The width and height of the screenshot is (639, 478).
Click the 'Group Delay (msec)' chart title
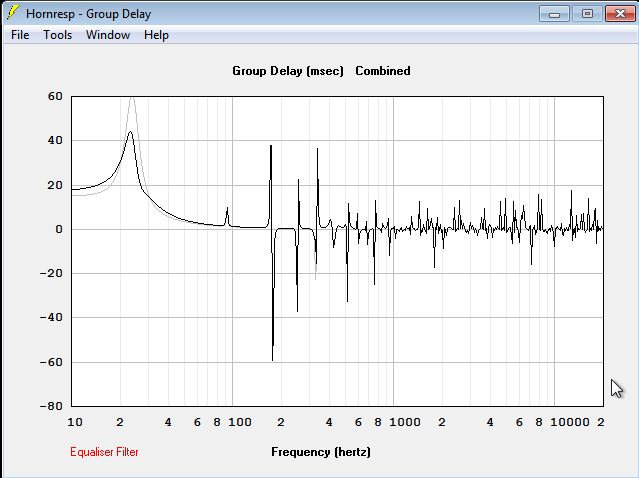pyautogui.click(x=288, y=71)
